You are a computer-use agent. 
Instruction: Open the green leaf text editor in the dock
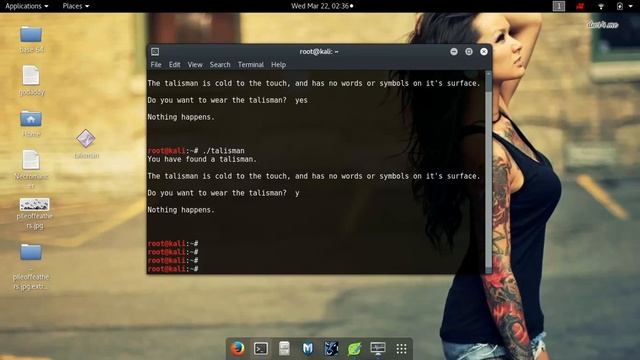tap(354, 349)
